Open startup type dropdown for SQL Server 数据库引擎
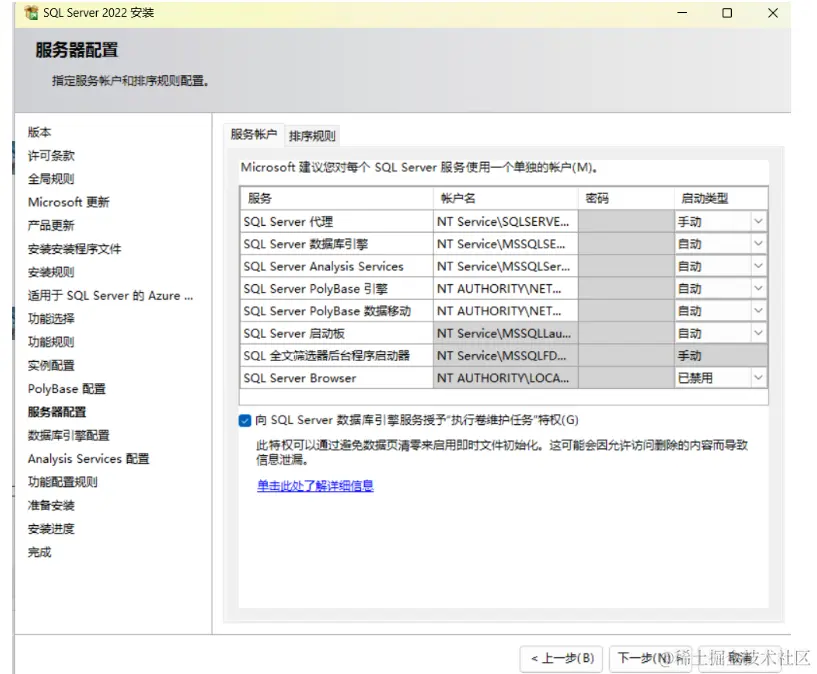Screen dimensions: 817x674 [x=758, y=244]
